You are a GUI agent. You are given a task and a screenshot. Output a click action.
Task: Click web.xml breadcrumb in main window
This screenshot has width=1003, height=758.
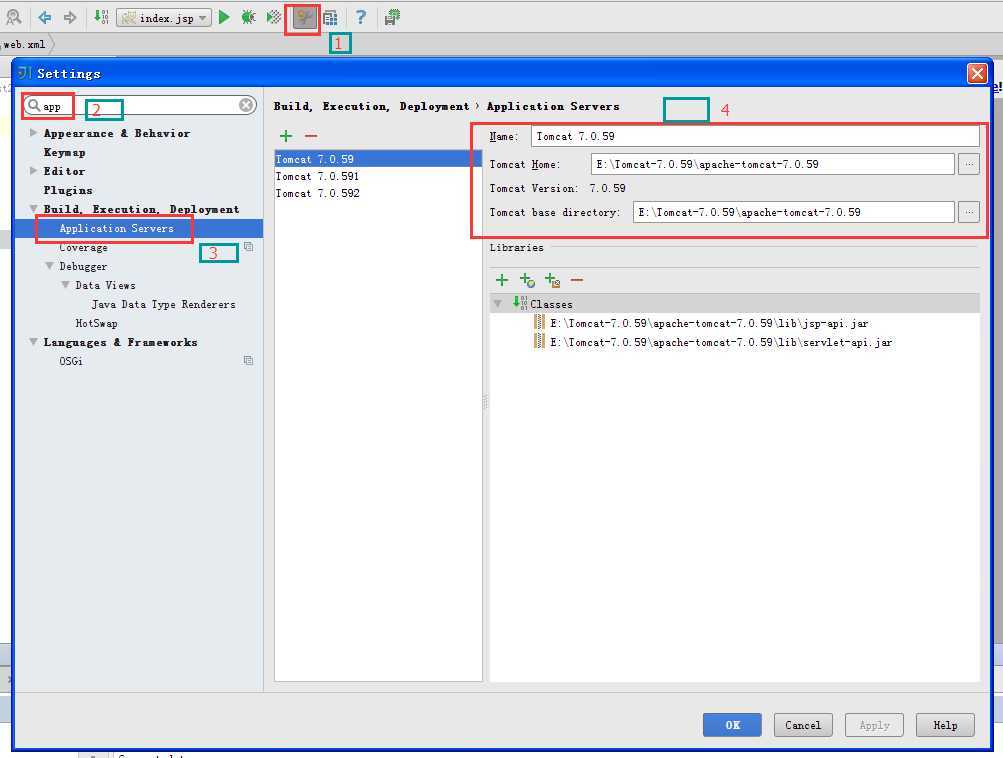coord(24,44)
